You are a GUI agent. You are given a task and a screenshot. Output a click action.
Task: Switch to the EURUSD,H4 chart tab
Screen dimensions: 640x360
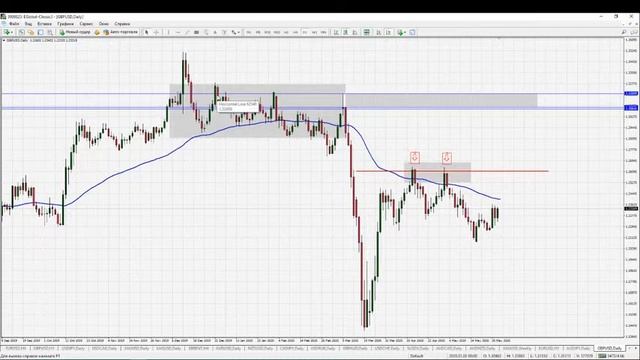coord(16,349)
